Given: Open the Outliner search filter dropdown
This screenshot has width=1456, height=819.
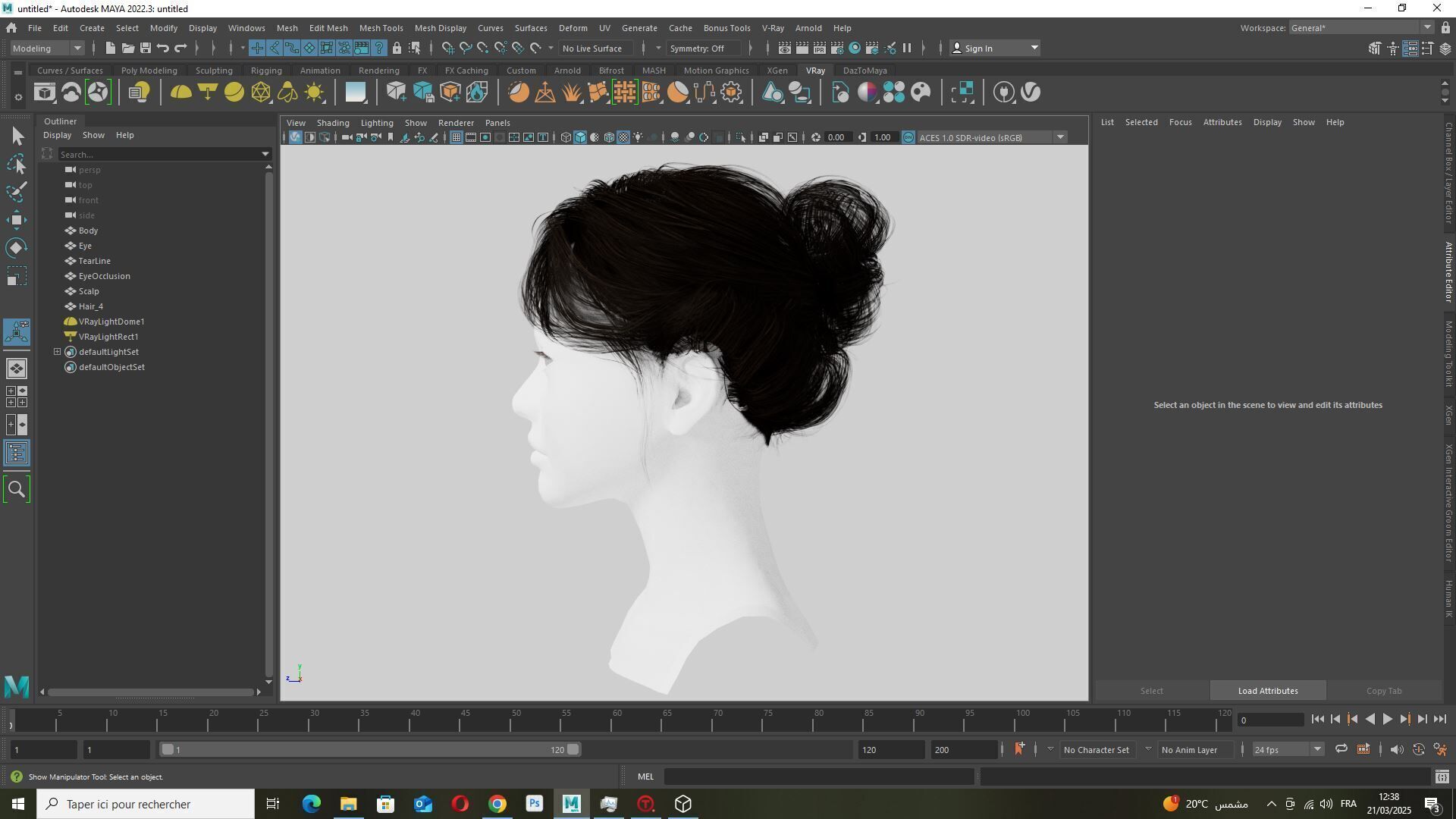Looking at the screenshot, I should (x=265, y=154).
